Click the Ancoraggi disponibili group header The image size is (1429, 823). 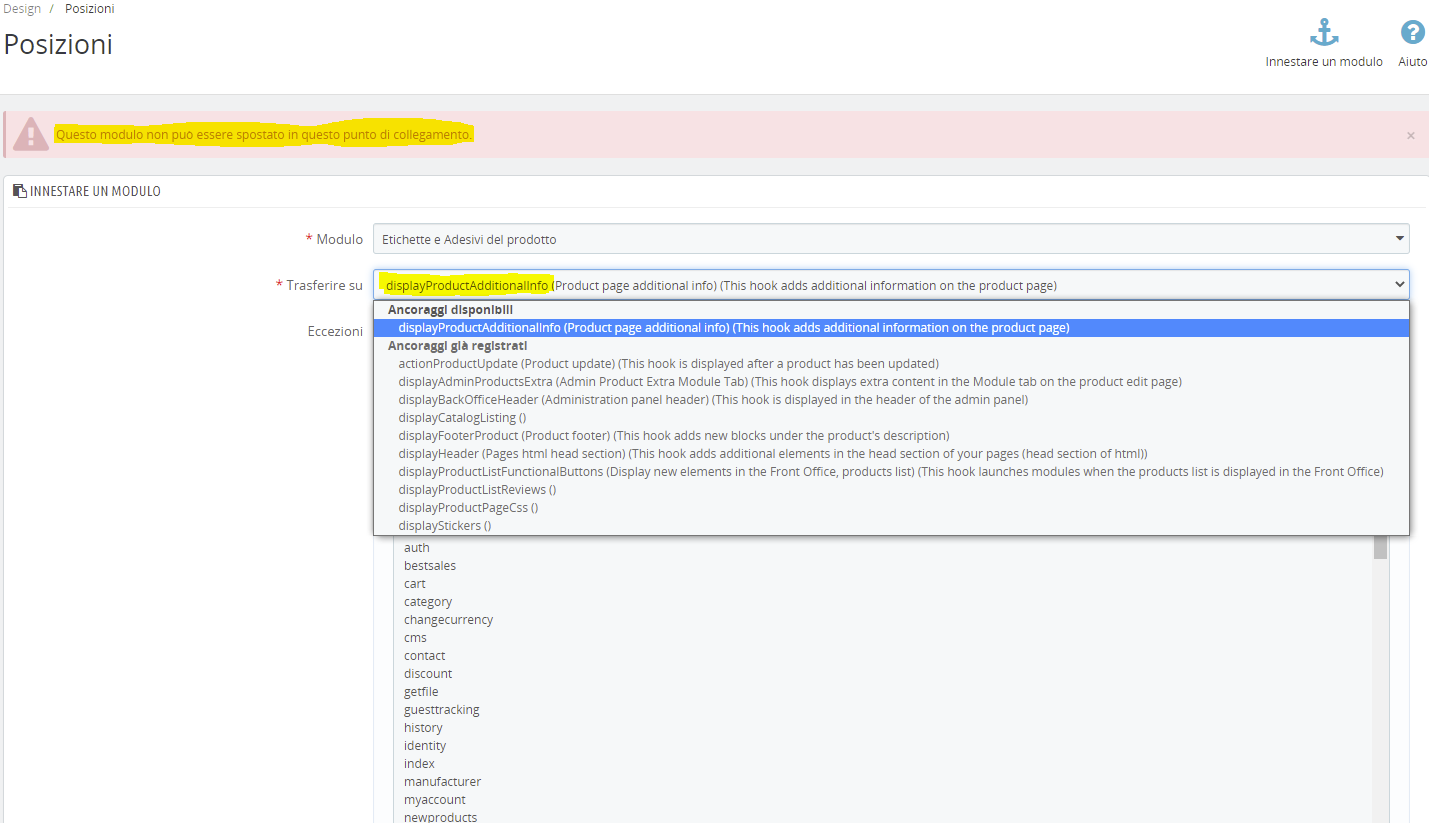450,310
